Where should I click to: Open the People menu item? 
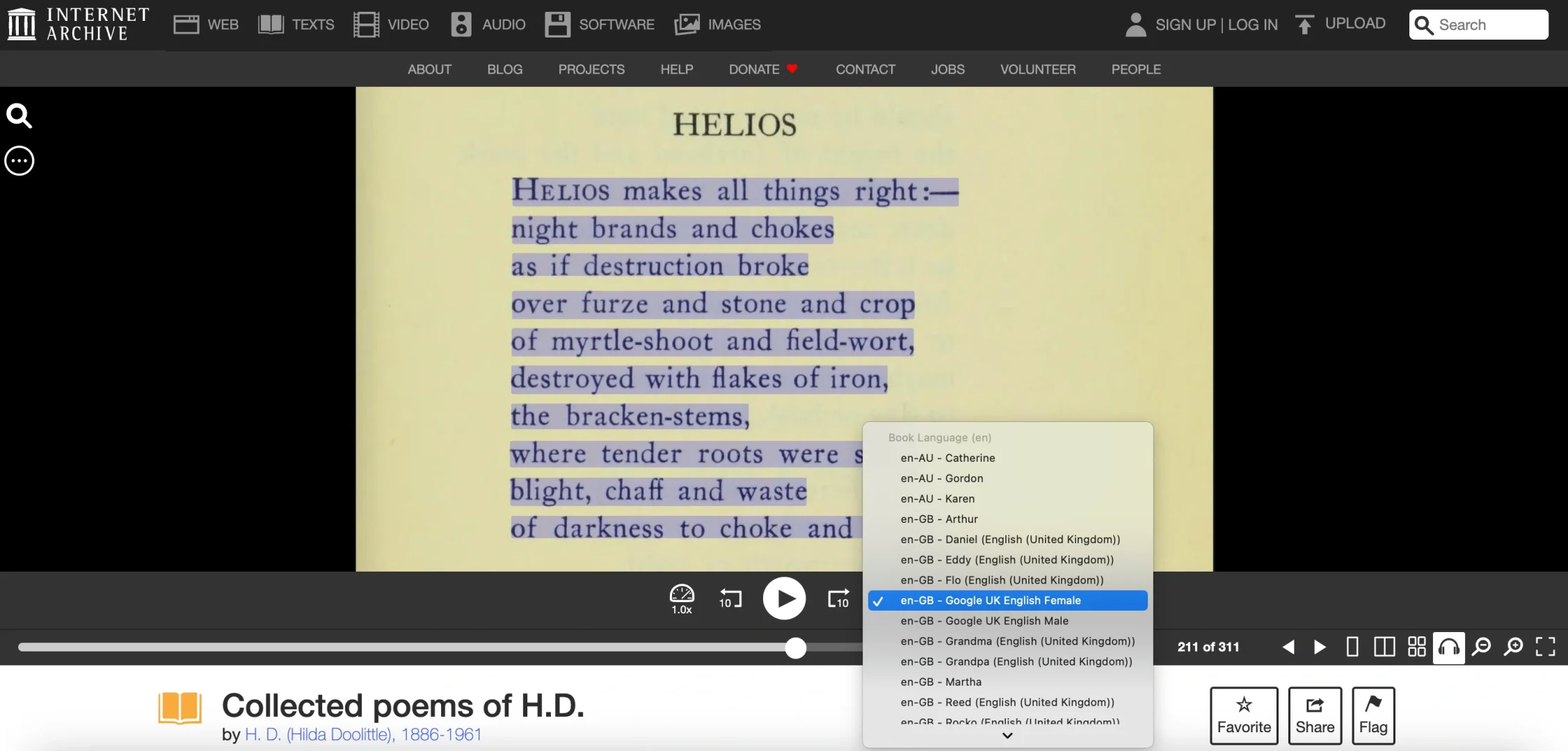tap(1136, 70)
